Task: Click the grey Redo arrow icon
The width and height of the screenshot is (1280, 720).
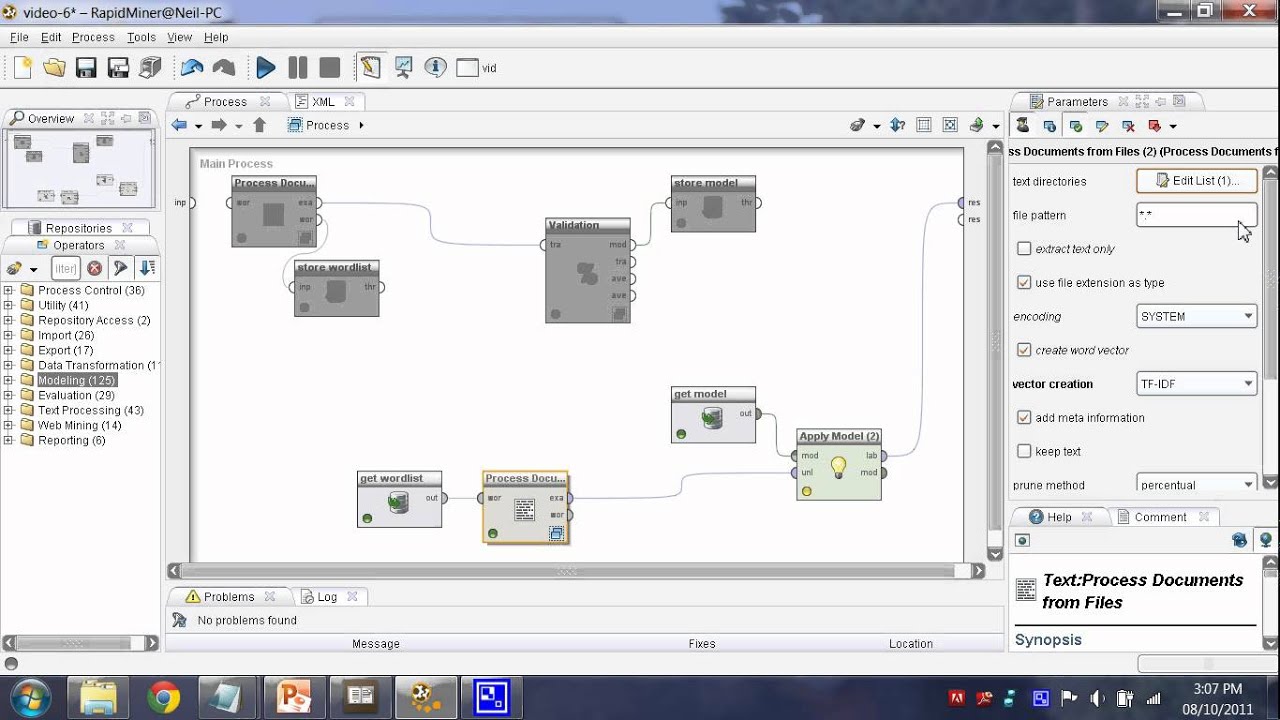Action: click(x=224, y=68)
